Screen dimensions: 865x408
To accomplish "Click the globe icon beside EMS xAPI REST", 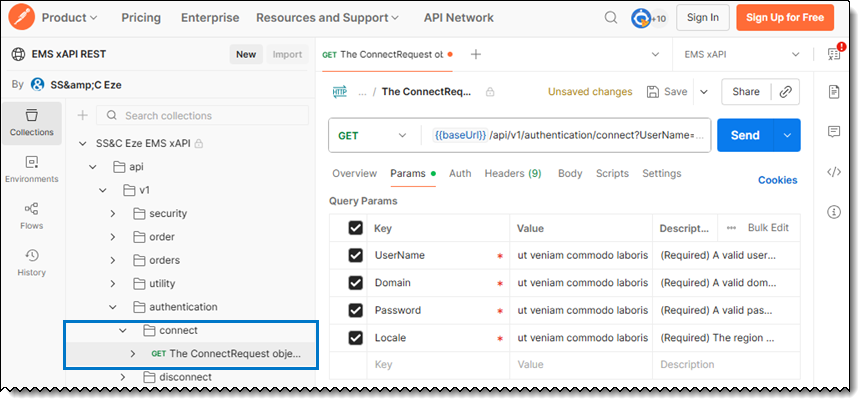I will pos(19,54).
